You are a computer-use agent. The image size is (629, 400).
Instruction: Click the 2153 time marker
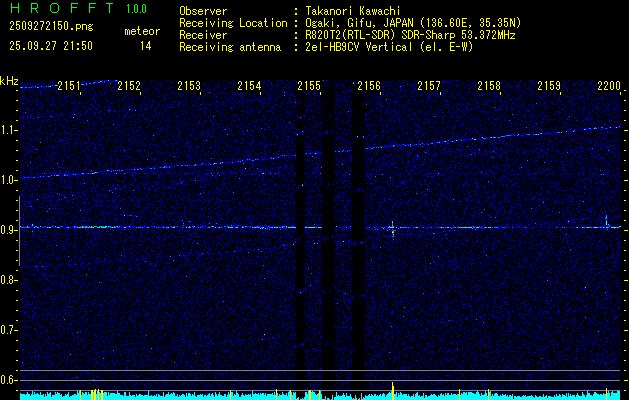click(x=189, y=86)
